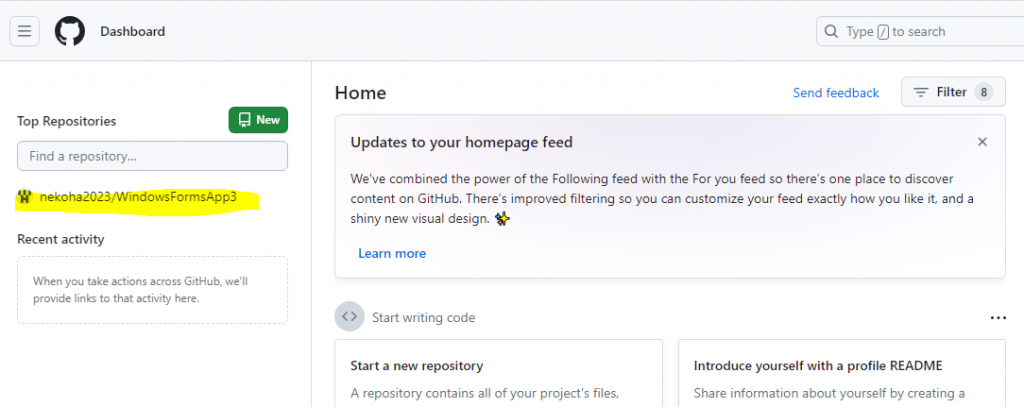Open the Learn more link
Screen dimensions: 1024x407
point(392,253)
